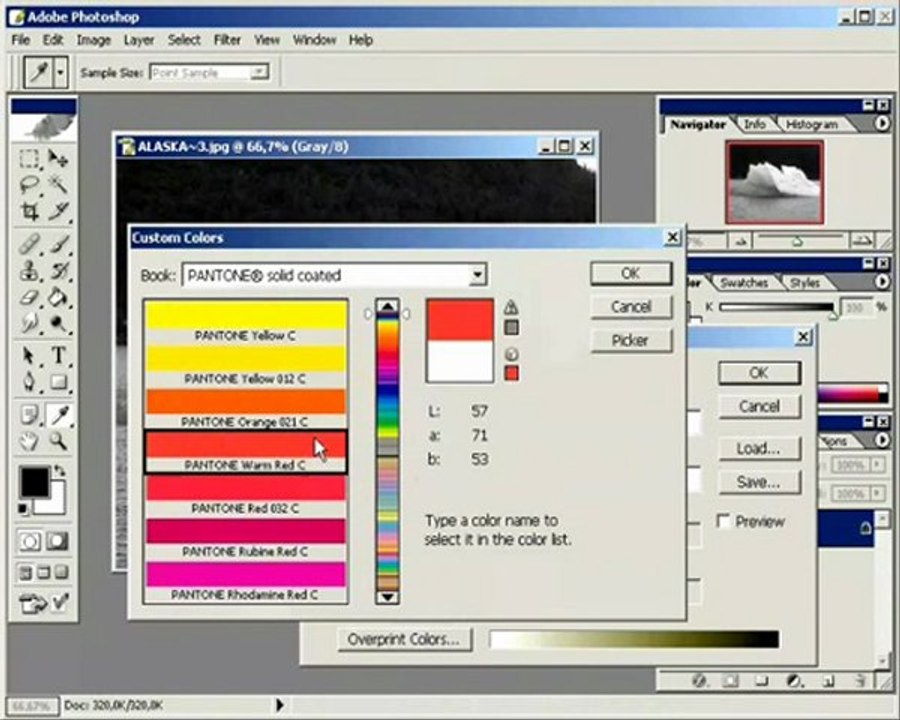Screen dimensions: 900x720
Task: Click the Navigator image thumbnail
Action: click(x=774, y=181)
